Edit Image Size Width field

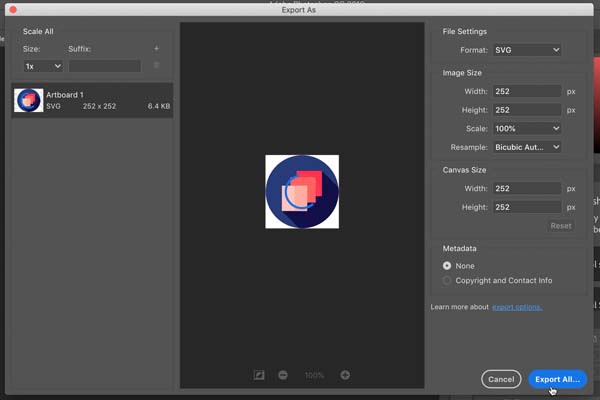[527, 91]
